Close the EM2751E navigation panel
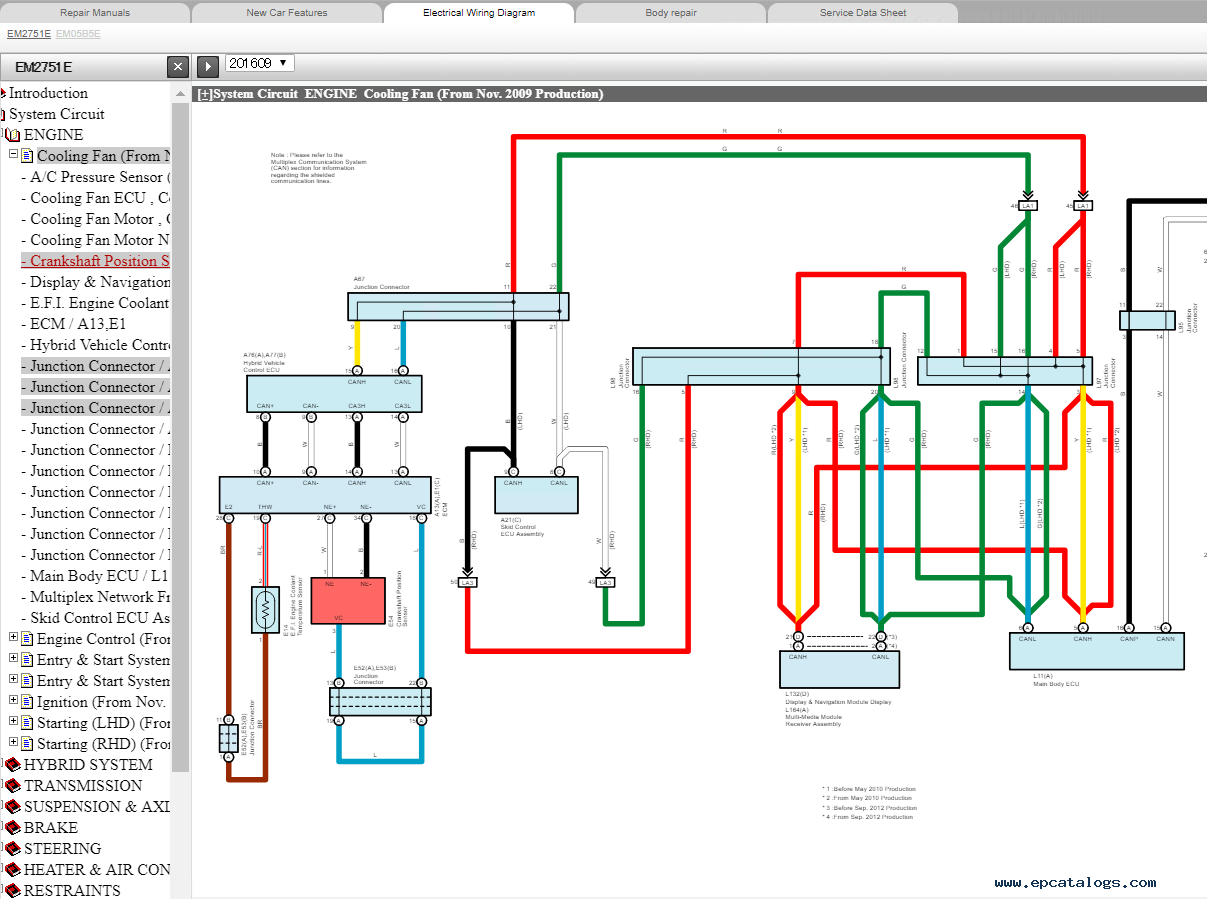 178,67
